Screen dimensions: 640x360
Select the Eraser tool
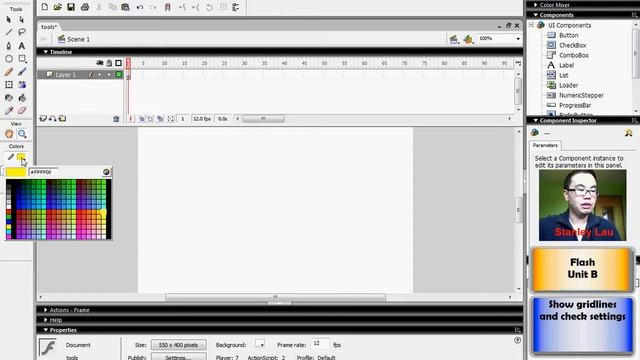pyautogui.click(x=22, y=111)
